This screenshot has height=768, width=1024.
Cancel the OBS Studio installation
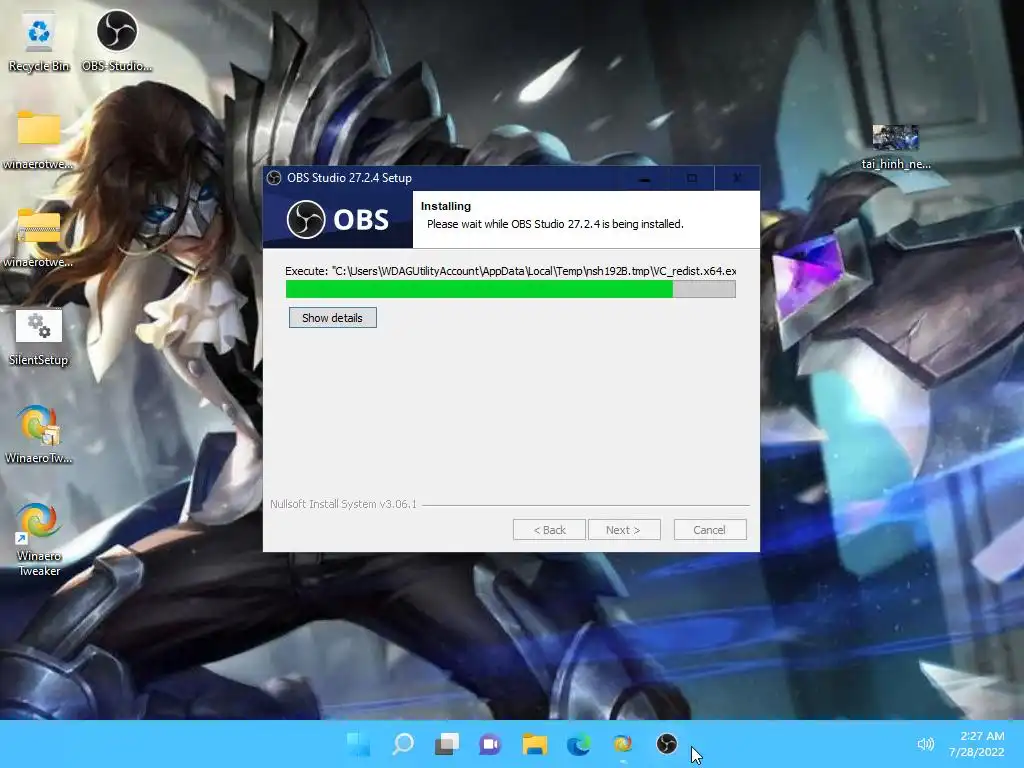point(710,530)
